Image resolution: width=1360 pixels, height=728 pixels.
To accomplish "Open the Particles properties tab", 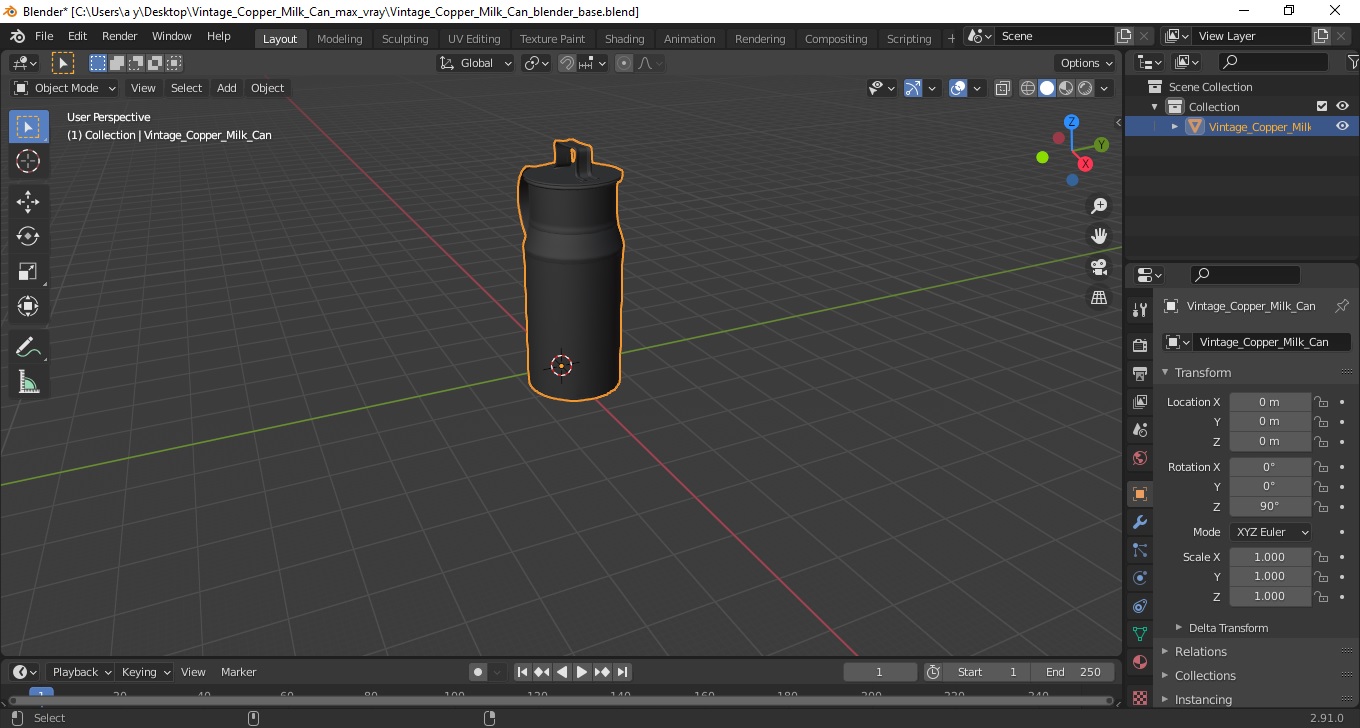I will click(x=1140, y=550).
